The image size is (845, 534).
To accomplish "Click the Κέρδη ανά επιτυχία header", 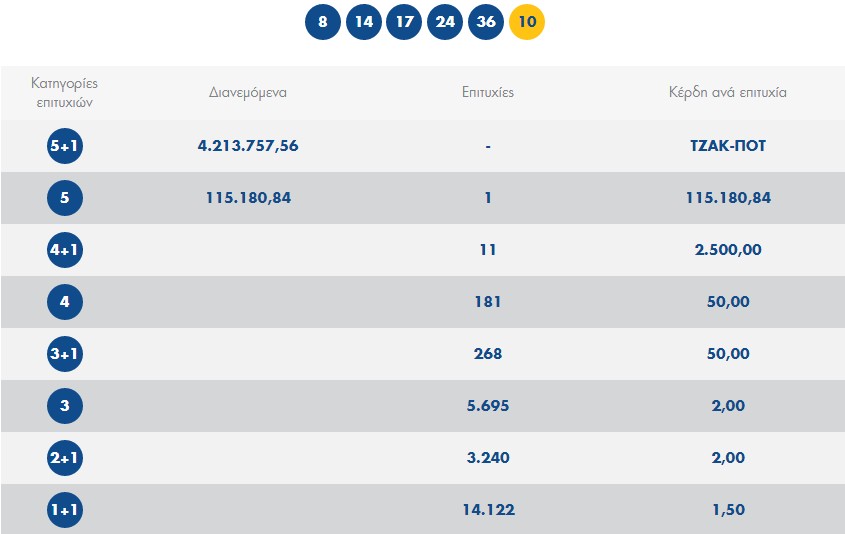I will 728,92.
